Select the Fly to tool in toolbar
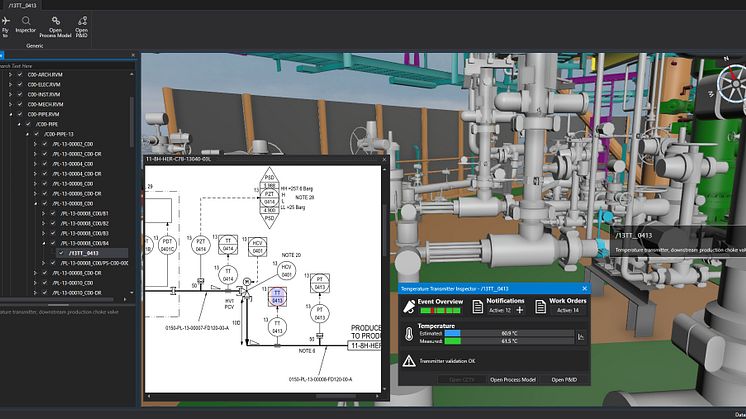 tap(5, 27)
